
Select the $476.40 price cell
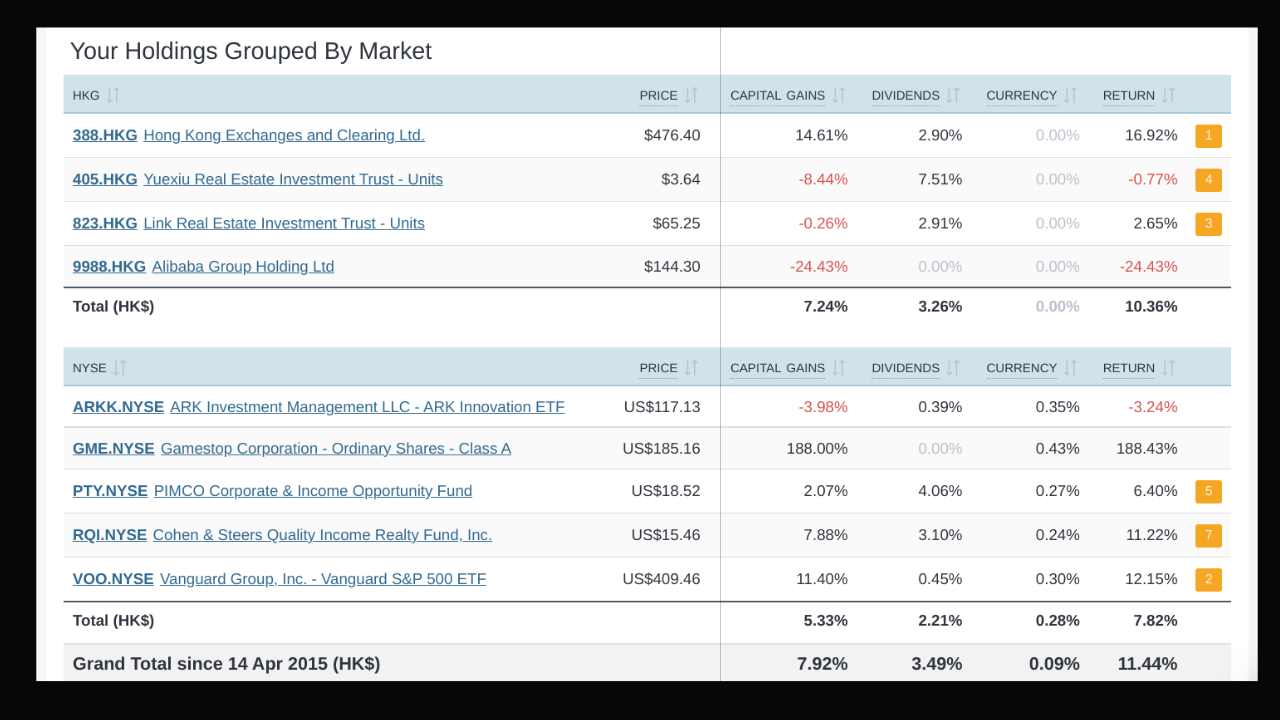[672, 135]
